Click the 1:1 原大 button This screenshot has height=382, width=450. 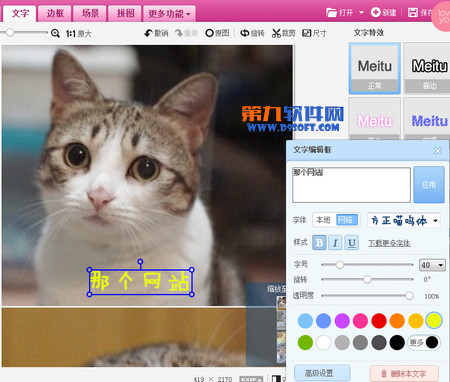[x=78, y=34]
